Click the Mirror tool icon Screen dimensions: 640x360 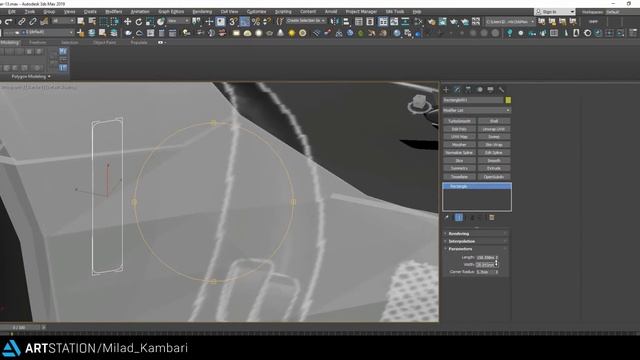pos(335,22)
